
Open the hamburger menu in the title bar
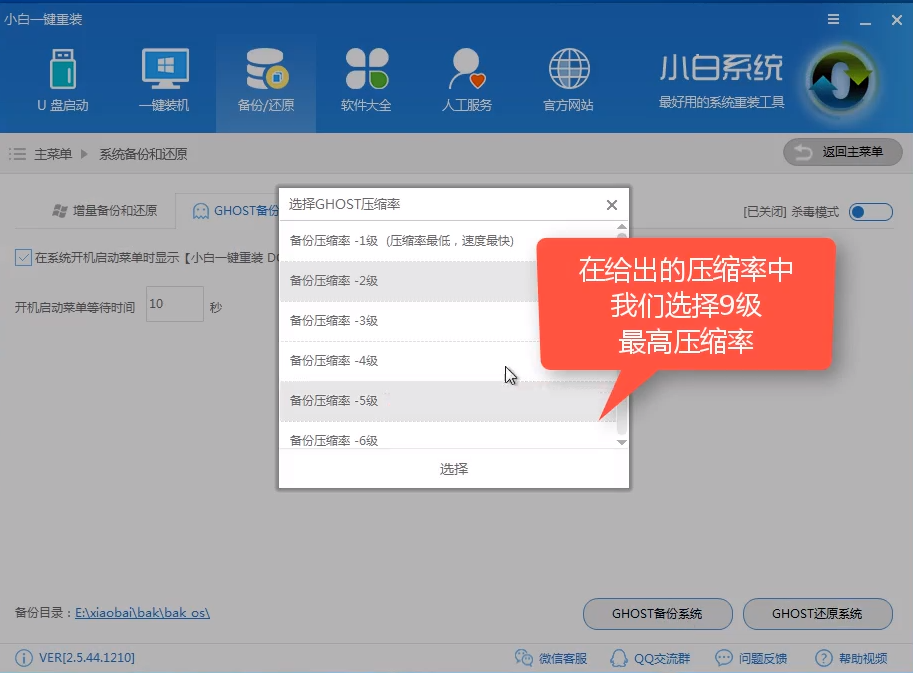pos(833,18)
